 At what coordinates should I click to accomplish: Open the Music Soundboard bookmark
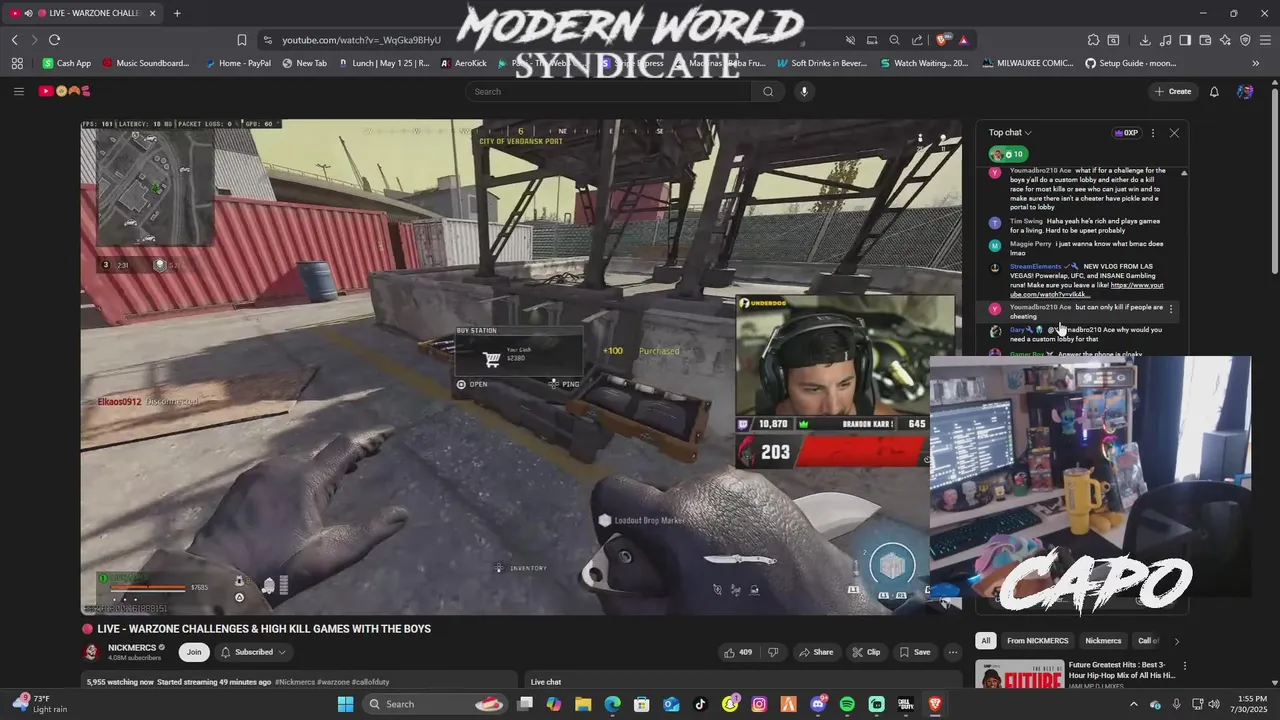click(146, 63)
